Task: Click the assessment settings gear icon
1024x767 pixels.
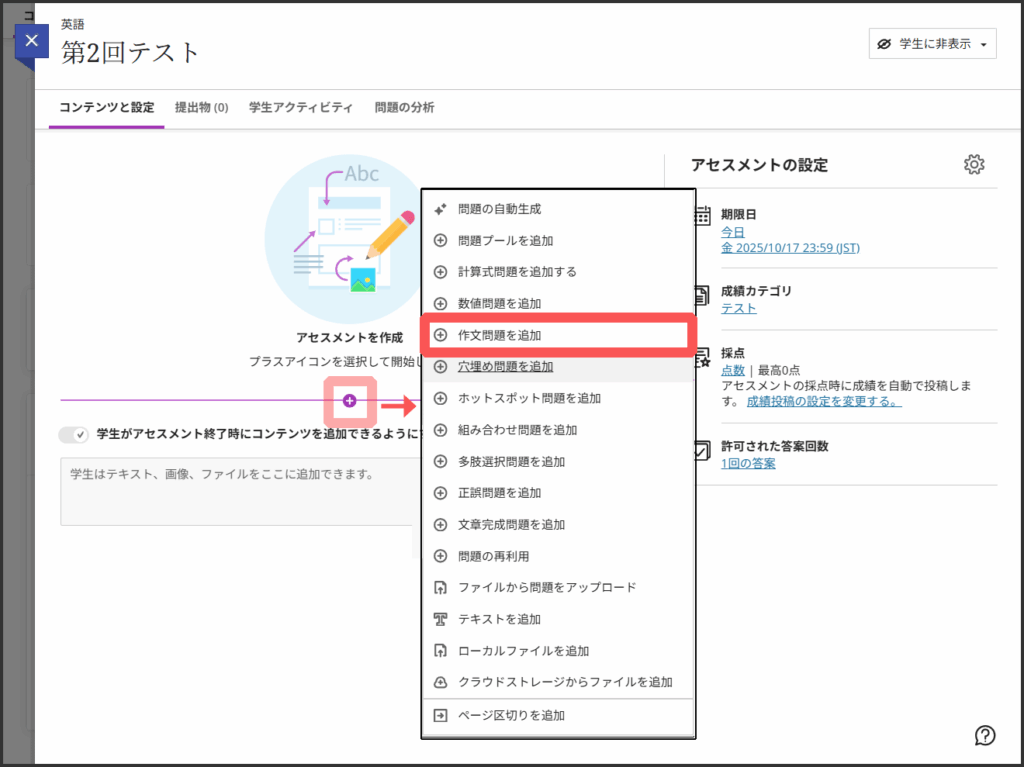Action: point(974,165)
